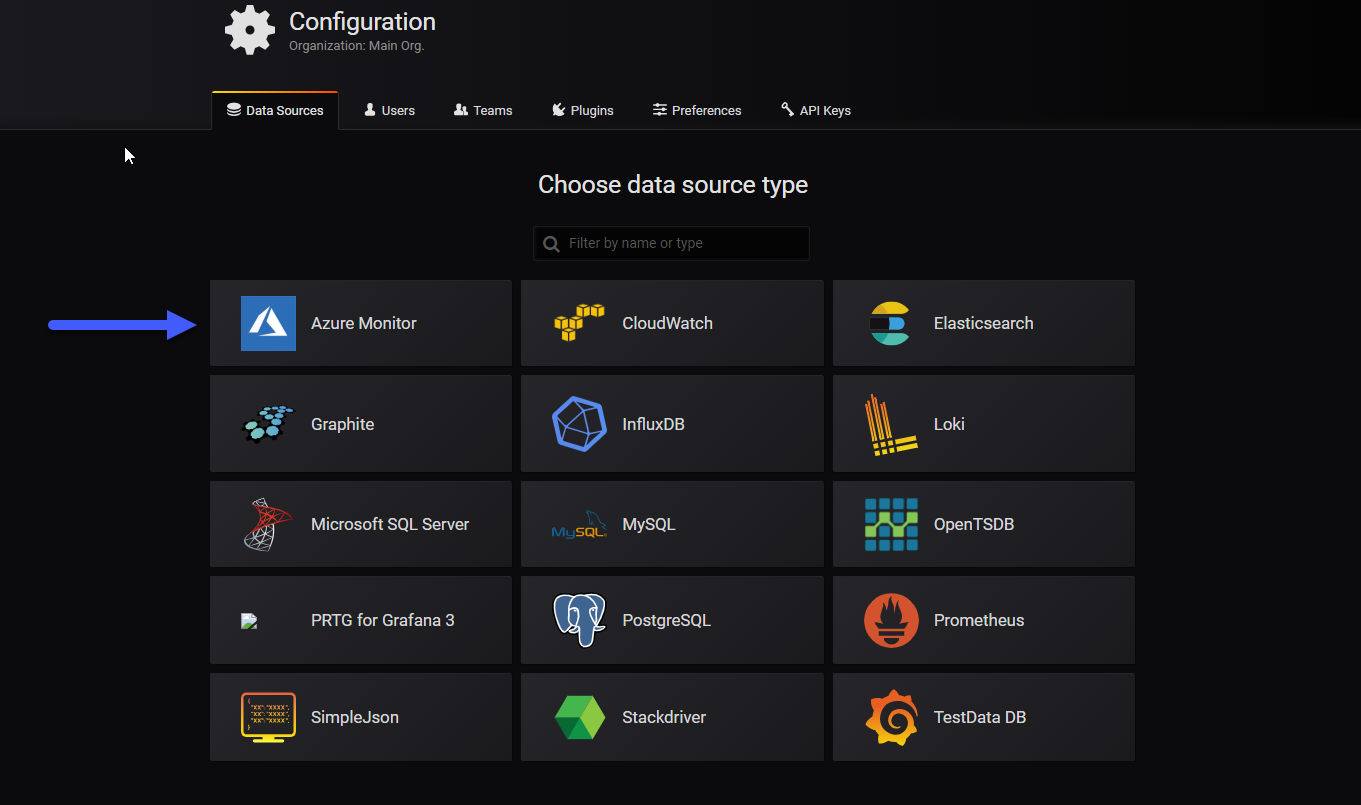Choose the PostgreSQL label
The width and height of the screenshot is (1361, 805).
coord(666,620)
